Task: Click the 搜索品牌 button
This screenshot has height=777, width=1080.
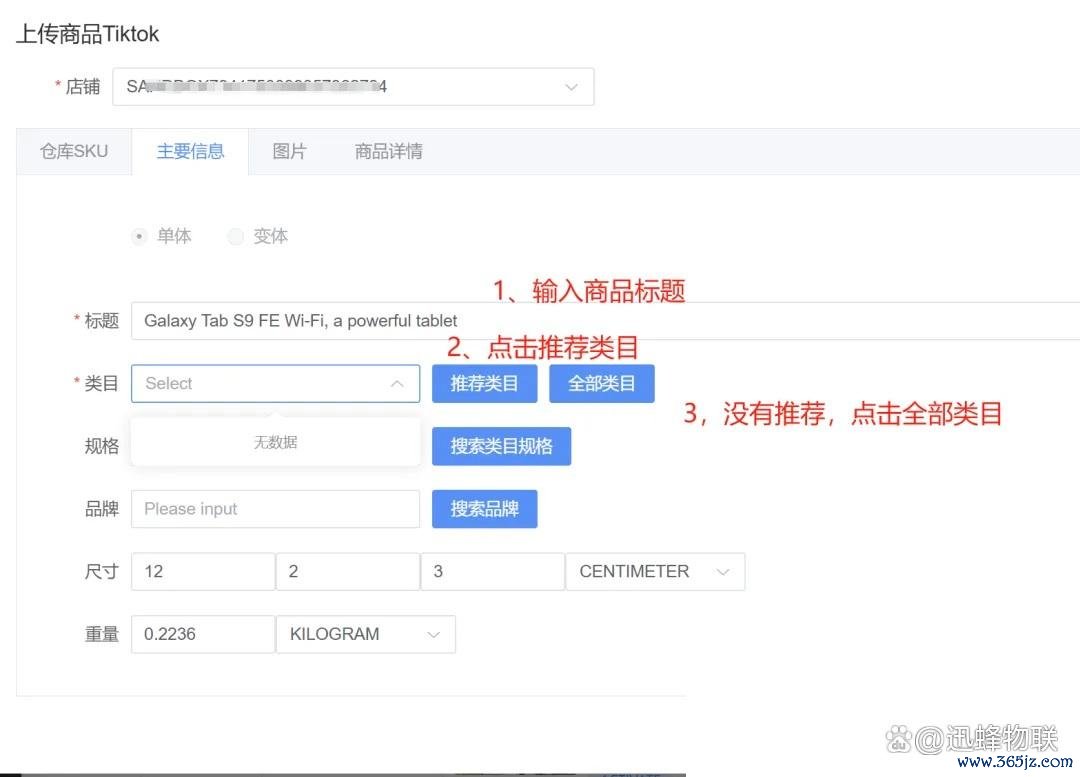Action: click(484, 509)
